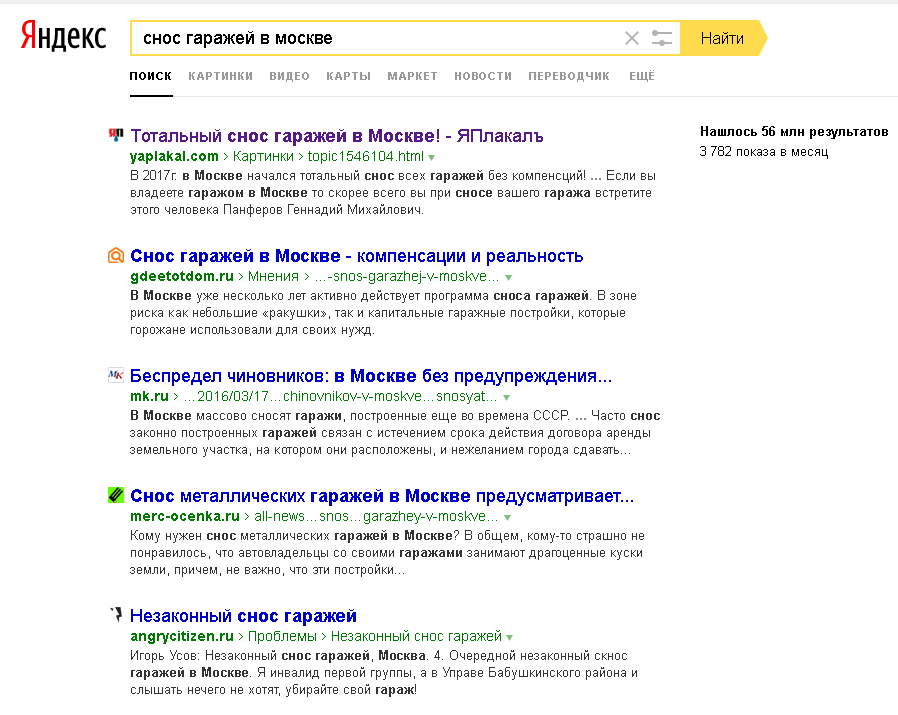The width and height of the screenshot is (898, 715).
Task: Click the '2016/03/17...chinovnikov-v-moskve' URL path
Action: pos(340,396)
